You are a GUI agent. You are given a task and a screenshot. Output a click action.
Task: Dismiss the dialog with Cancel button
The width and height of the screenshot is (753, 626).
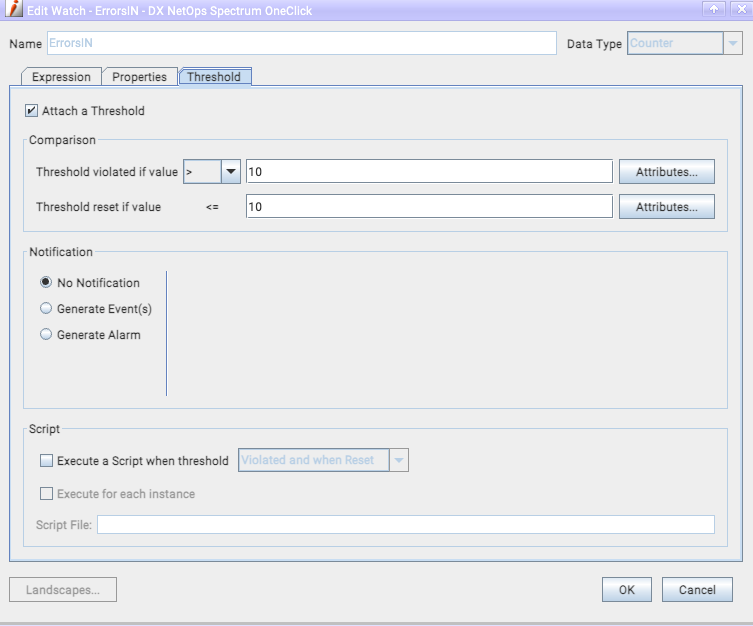pyautogui.click(x=697, y=590)
